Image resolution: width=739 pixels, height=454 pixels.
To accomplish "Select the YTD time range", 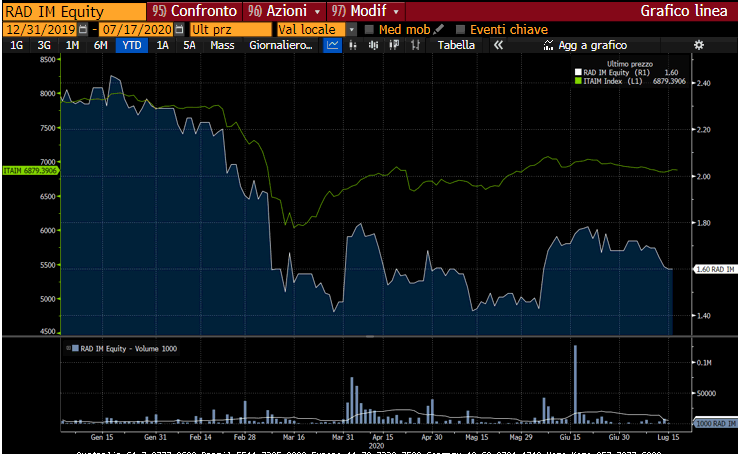I will (x=131, y=45).
